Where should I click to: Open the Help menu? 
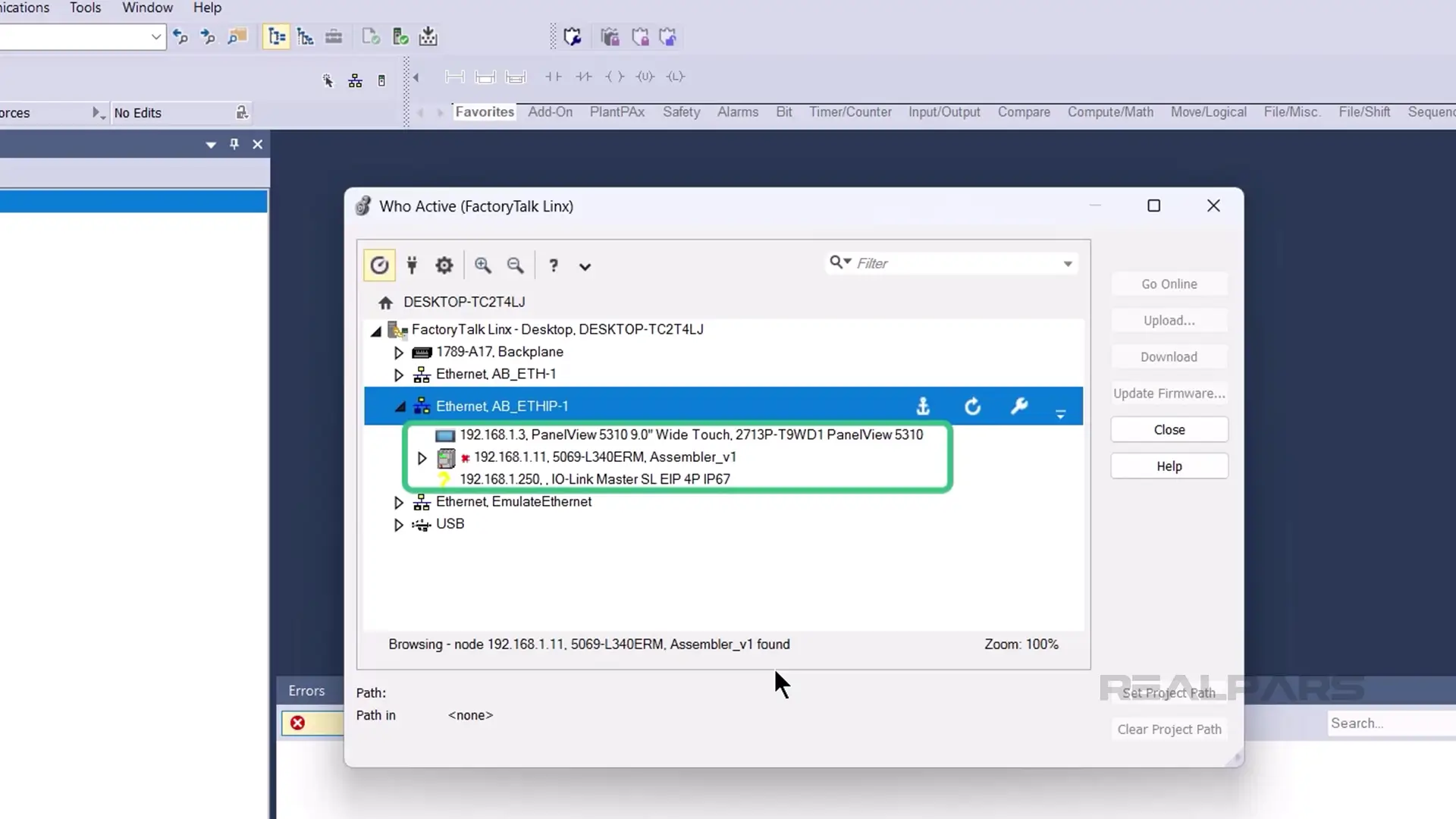[x=207, y=8]
